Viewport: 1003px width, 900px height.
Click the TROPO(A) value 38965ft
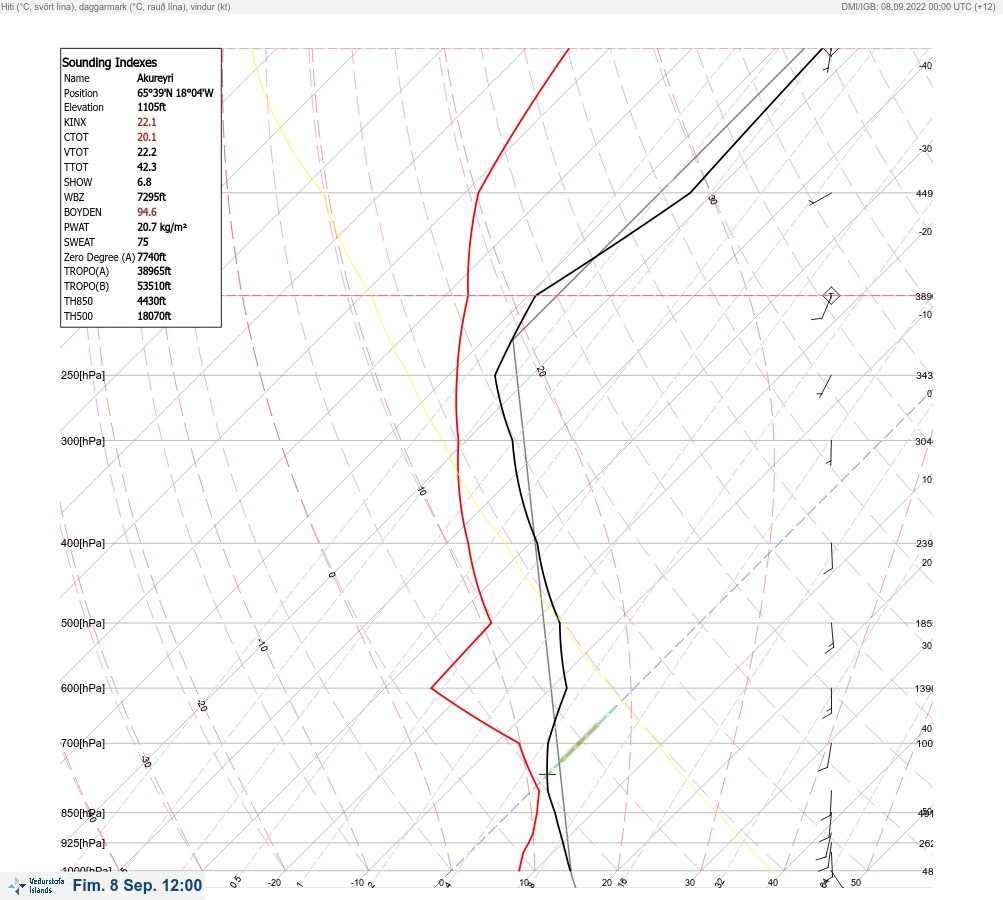click(154, 271)
